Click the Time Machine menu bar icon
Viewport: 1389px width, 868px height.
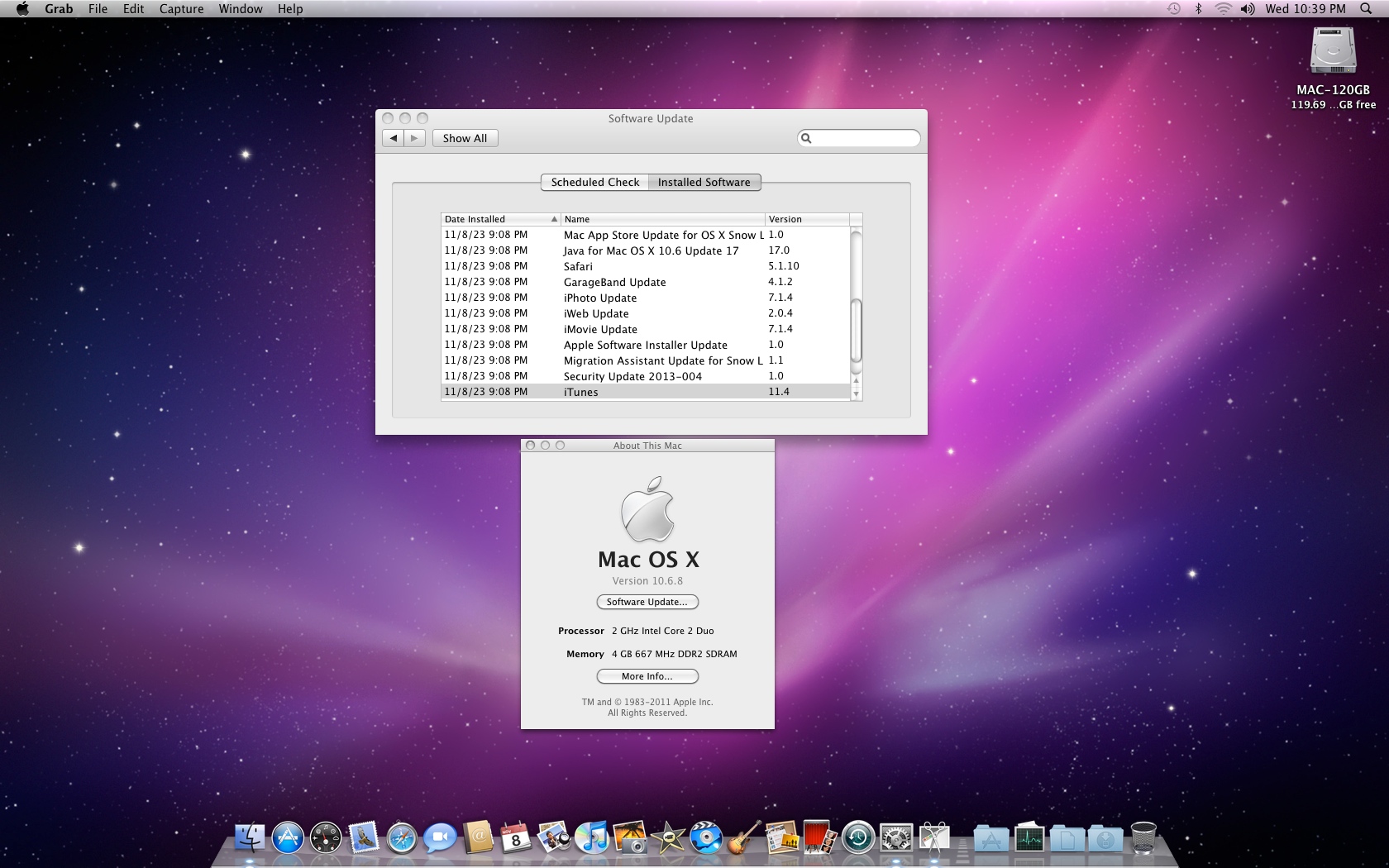(x=1174, y=9)
